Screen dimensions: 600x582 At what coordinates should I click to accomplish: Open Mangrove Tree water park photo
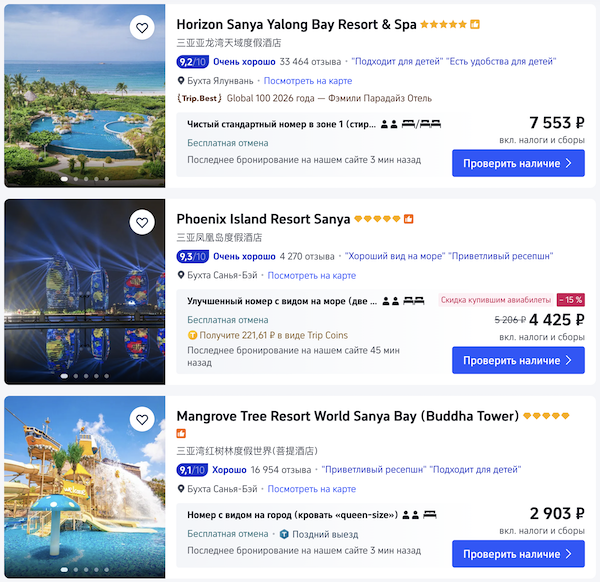pos(85,487)
